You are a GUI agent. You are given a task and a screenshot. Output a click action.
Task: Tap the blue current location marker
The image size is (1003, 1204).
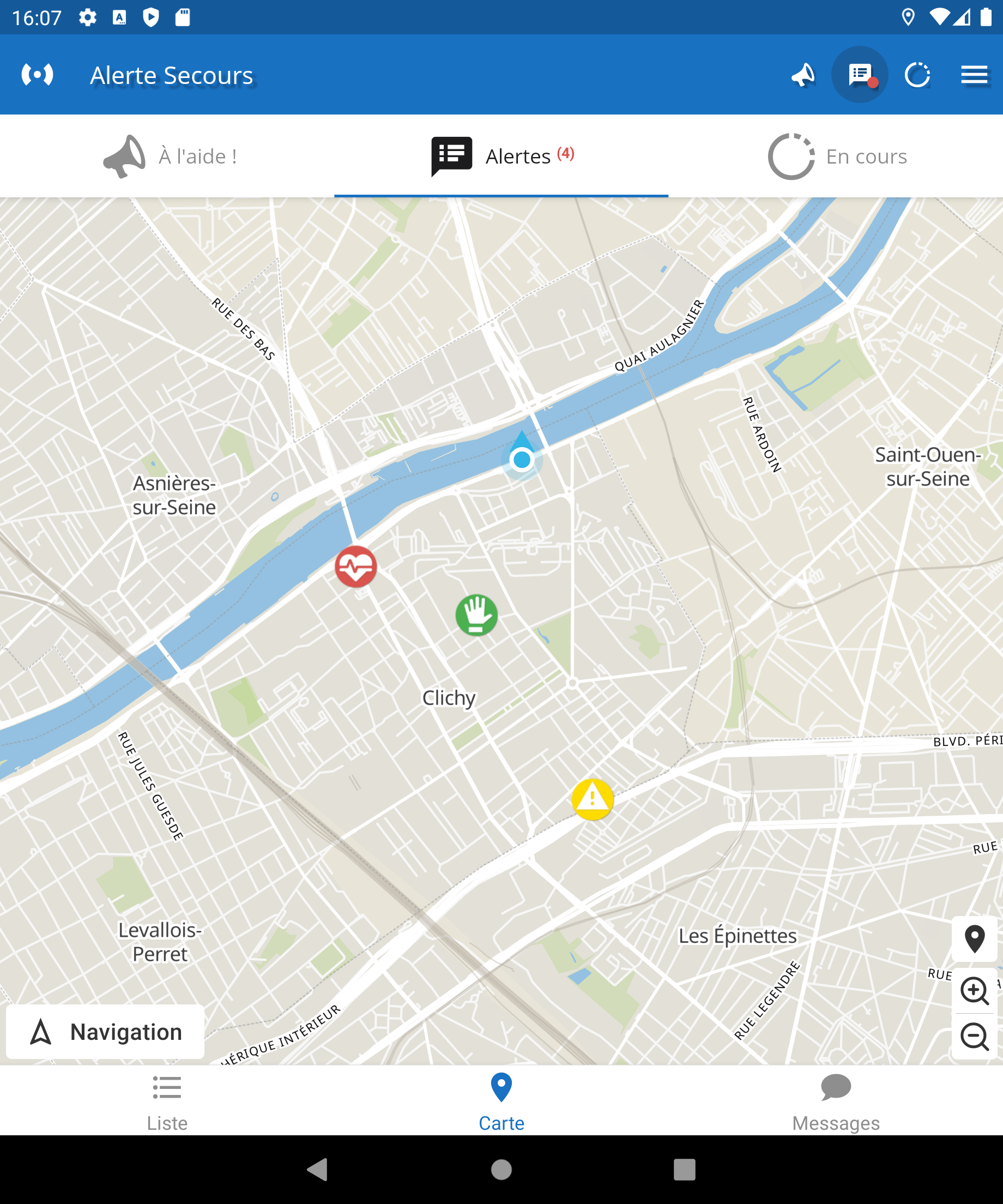(522, 459)
